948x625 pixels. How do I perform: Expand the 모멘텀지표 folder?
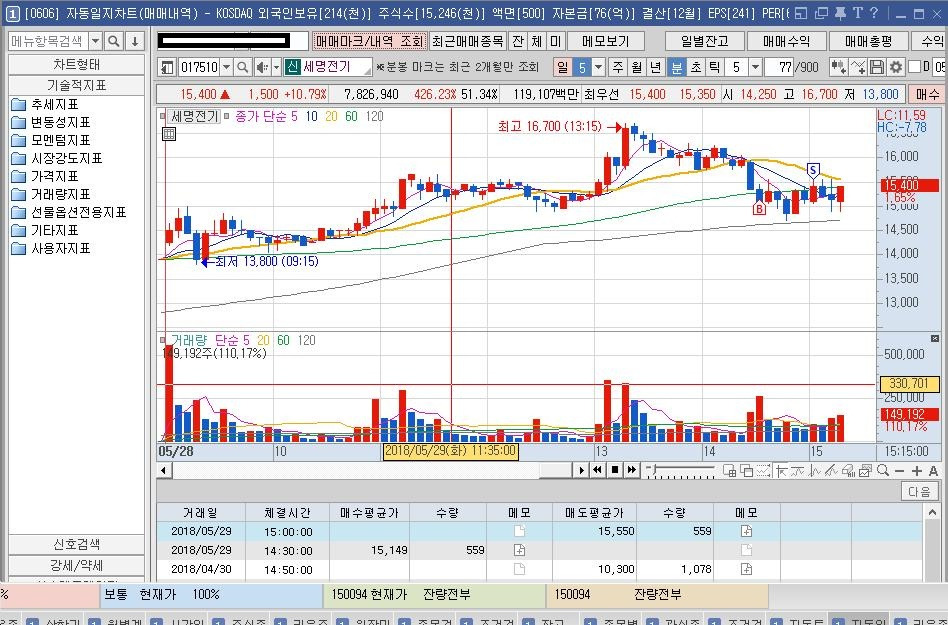[51, 140]
